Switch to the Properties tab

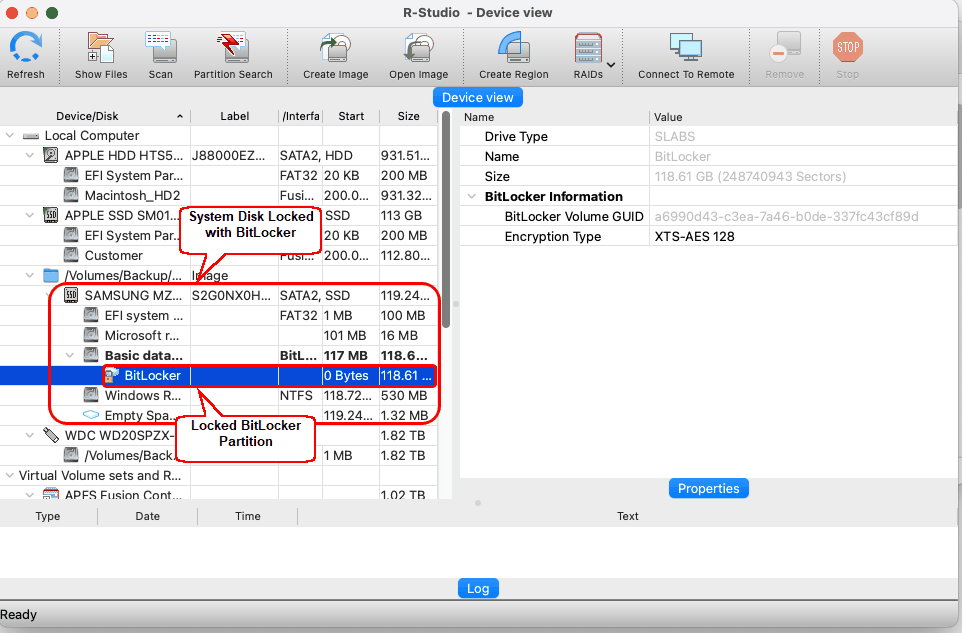pos(708,489)
